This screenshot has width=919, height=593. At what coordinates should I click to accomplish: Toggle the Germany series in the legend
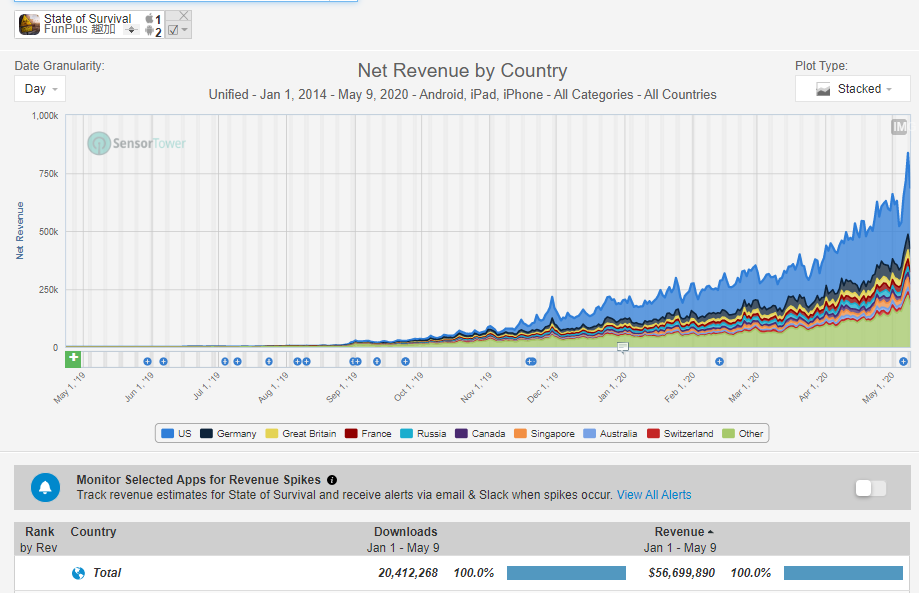pos(228,434)
